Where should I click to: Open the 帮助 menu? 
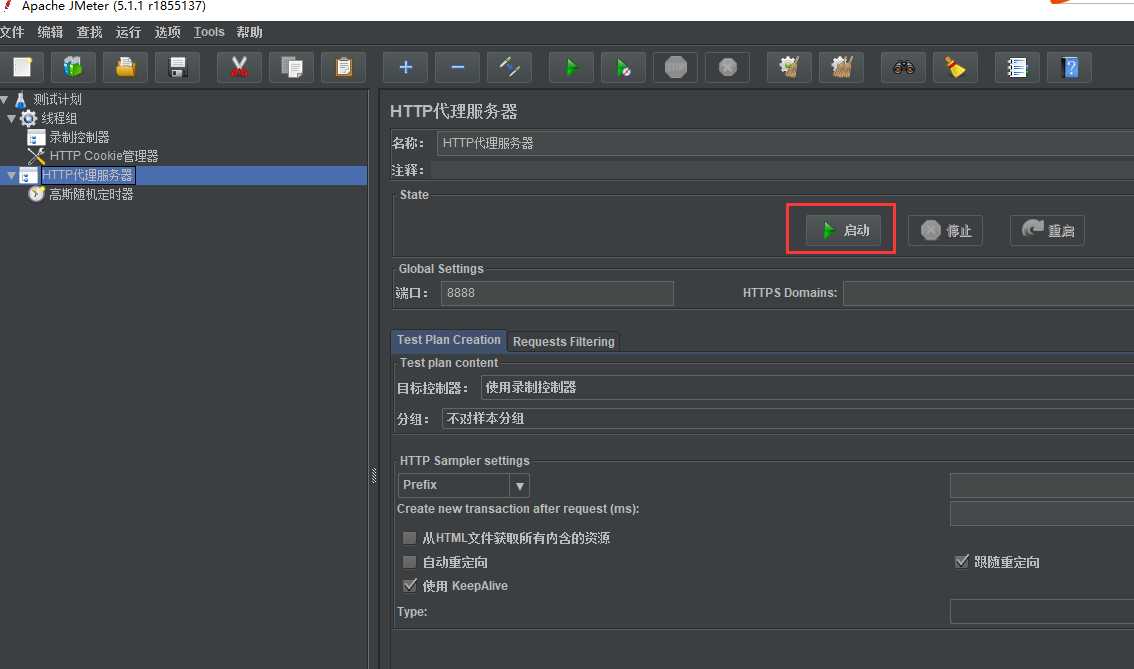(x=250, y=32)
